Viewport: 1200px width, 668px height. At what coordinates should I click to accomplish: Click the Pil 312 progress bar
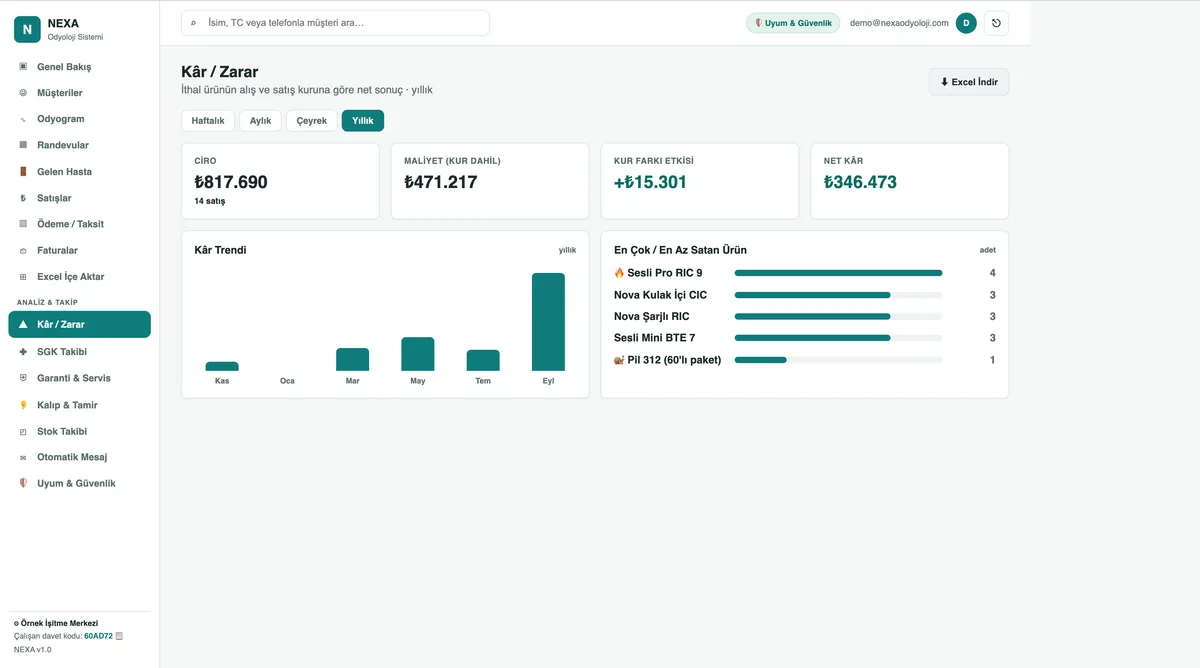[838, 360]
